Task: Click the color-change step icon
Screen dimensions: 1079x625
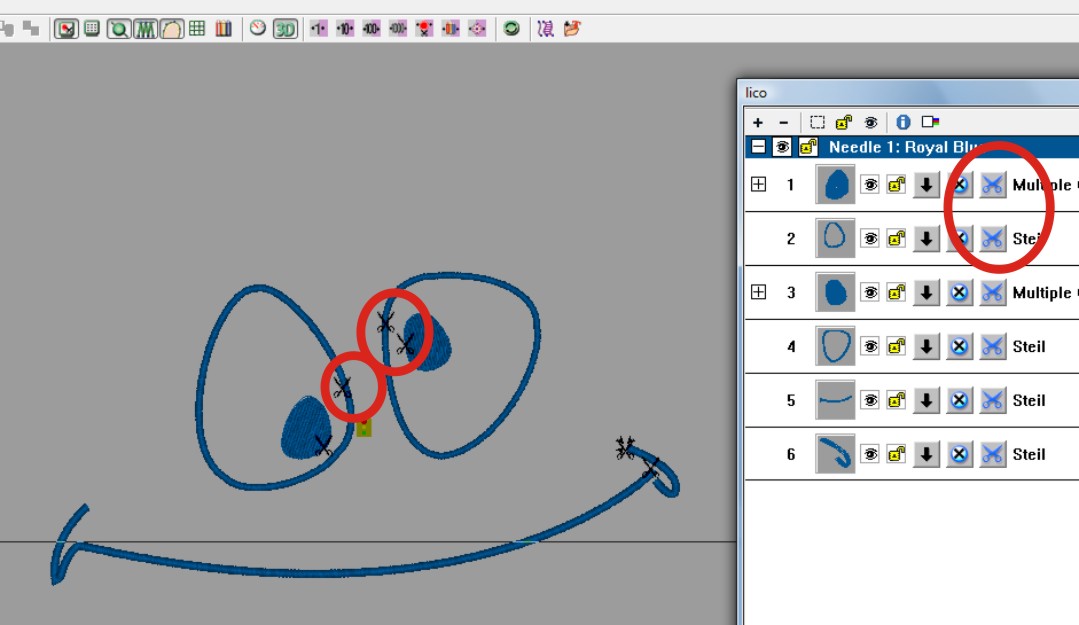Action: [x=451, y=29]
